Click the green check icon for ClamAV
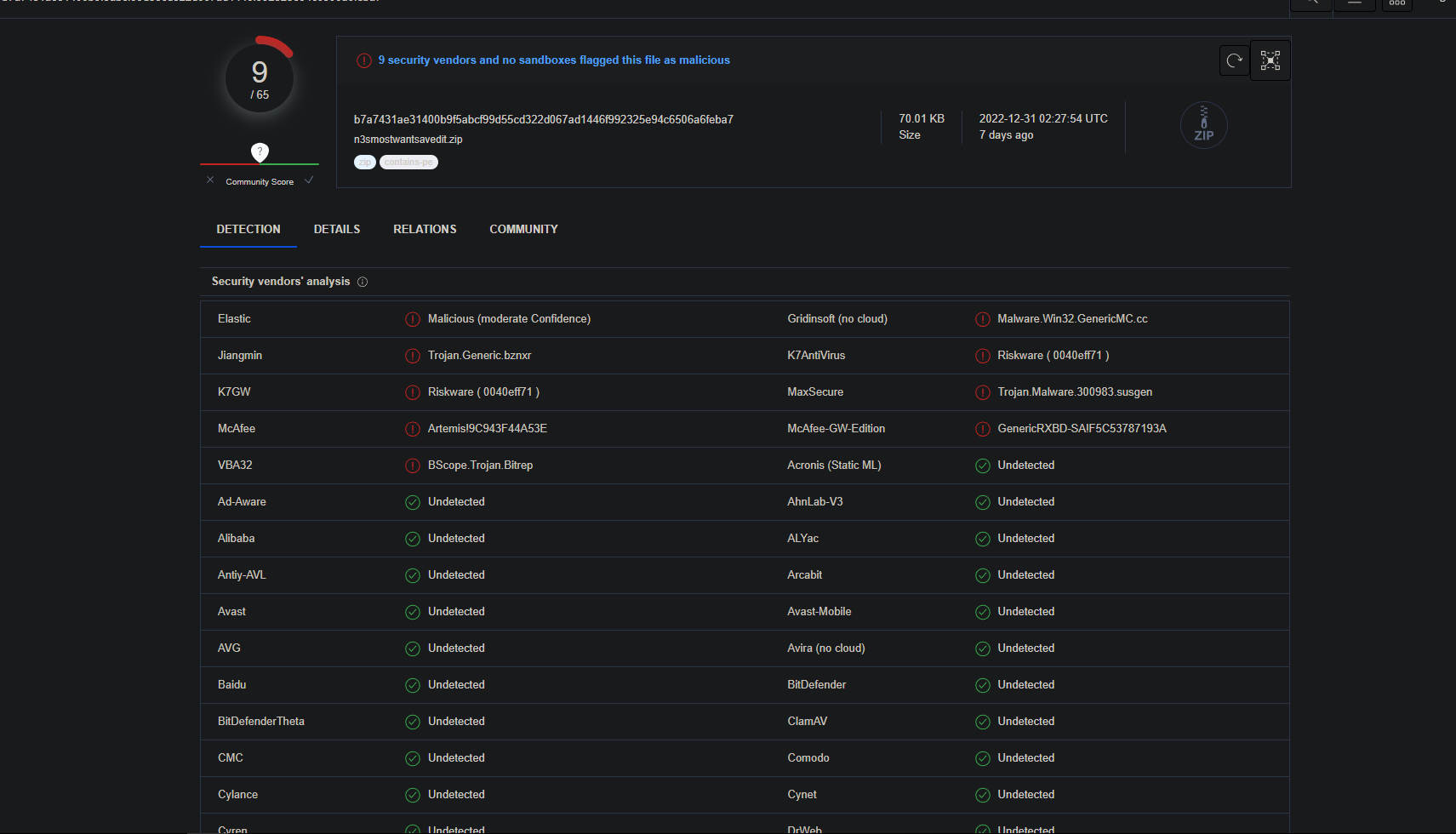Image resolution: width=1456 pixels, height=834 pixels. [983, 722]
